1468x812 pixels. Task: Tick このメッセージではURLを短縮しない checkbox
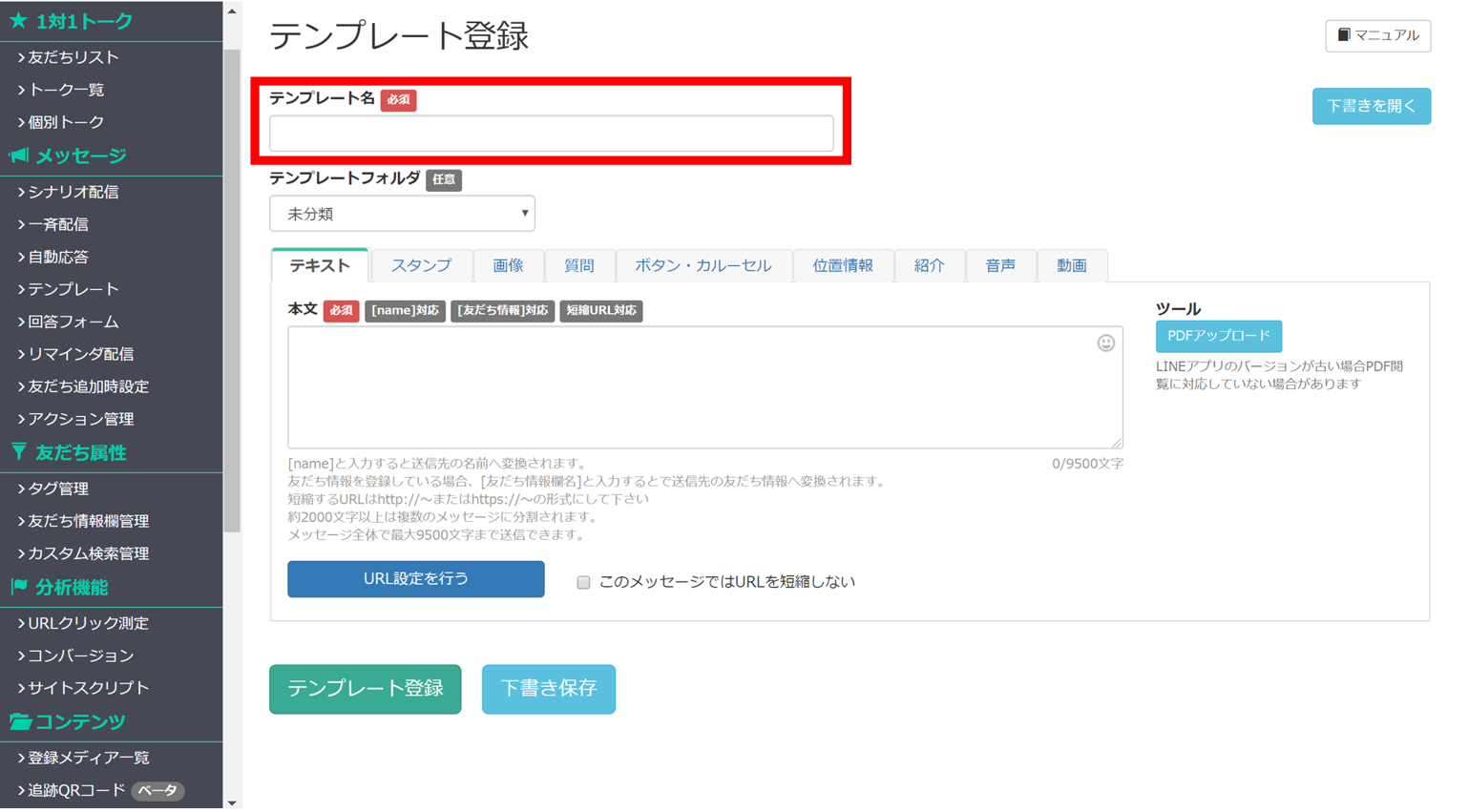[583, 582]
